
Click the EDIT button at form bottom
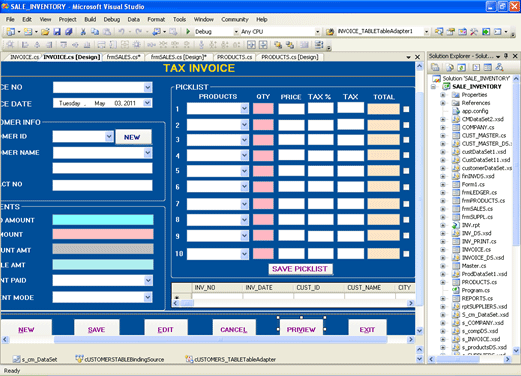[166, 328]
